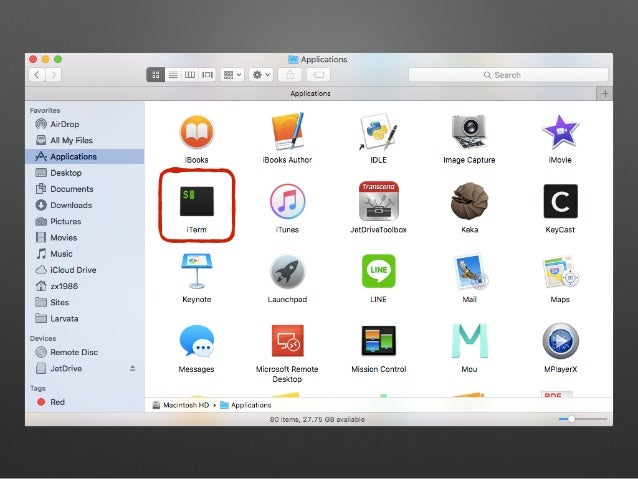Add a new tab with plus button
Image resolution: width=638 pixels, height=479 pixels.
[605, 94]
